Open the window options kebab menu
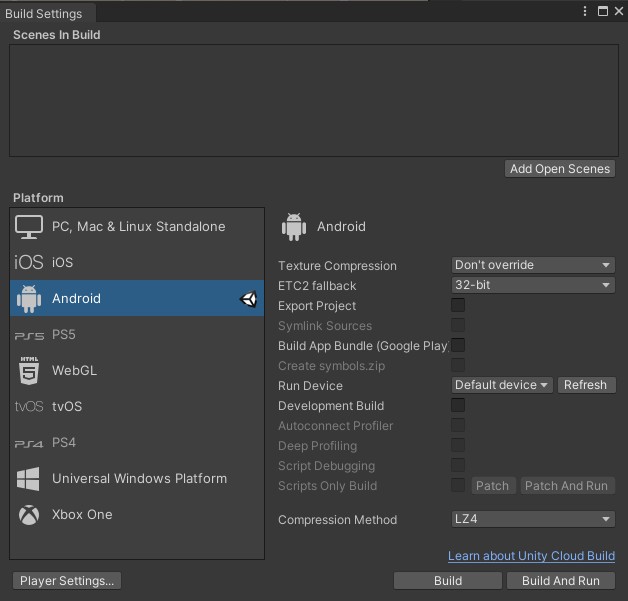Screen dimensions: 628x601 pyautogui.click(x=585, y=11)
